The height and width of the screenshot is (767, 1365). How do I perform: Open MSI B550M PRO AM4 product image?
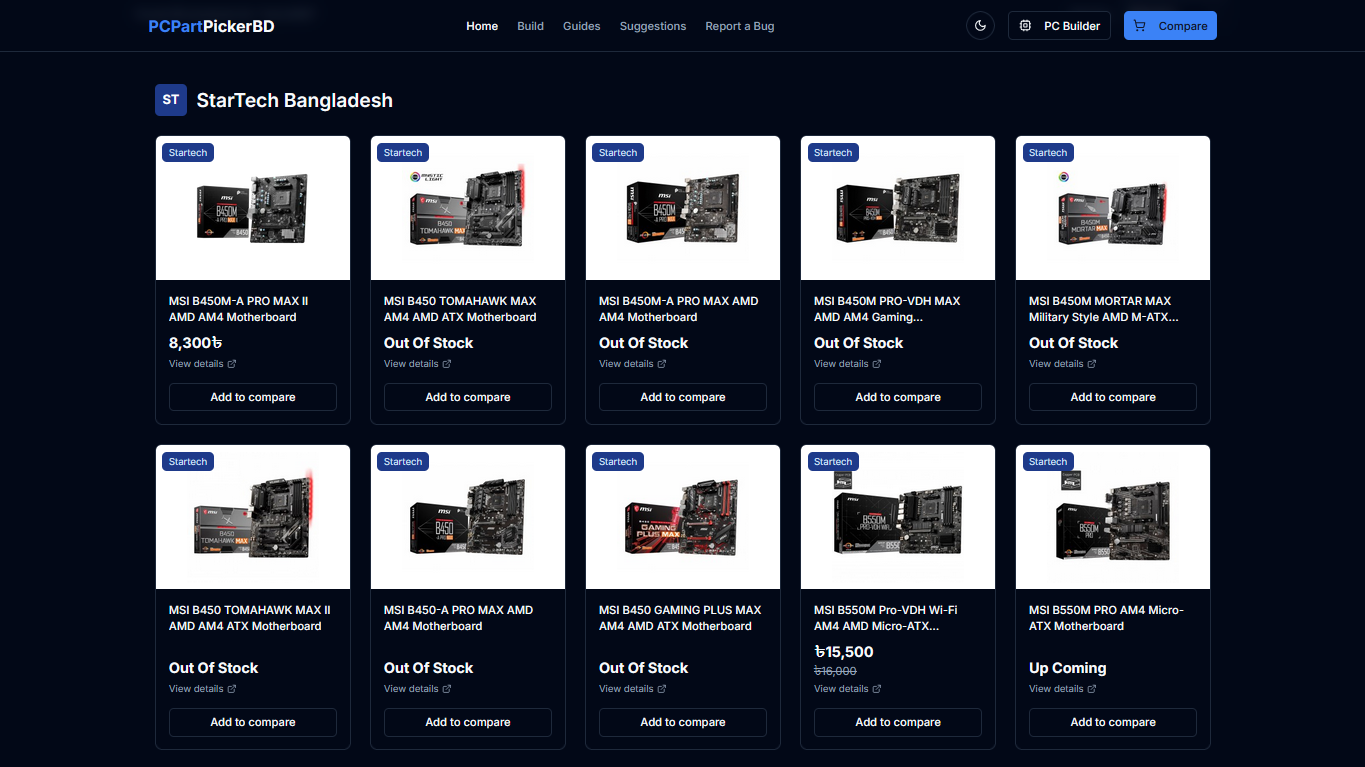(x=1113, y=517)
